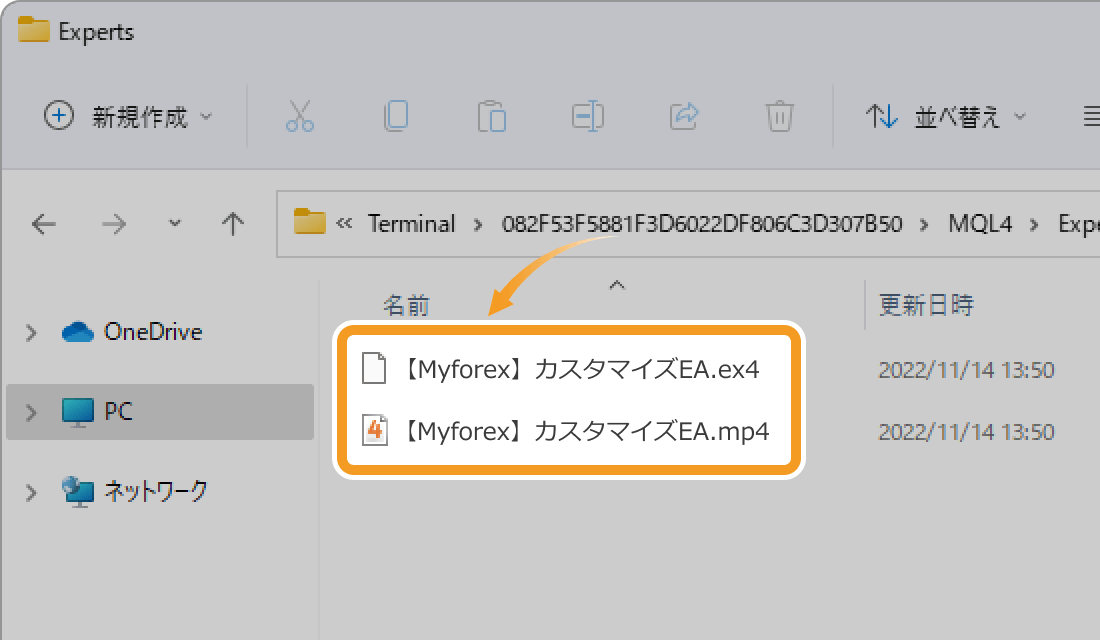Open the recent locations chevron dropdown
Screen dimensions: 1100x640
tap(175, 224)
